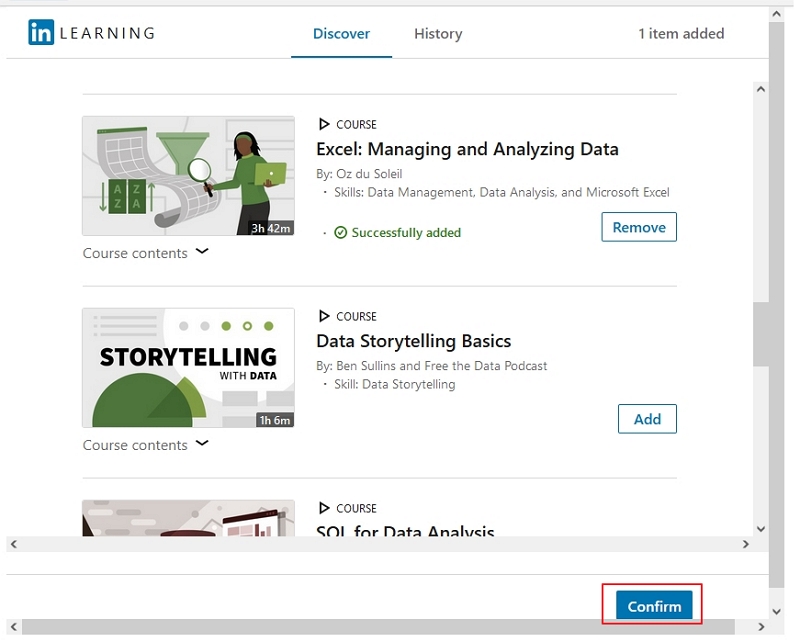Viewport: 800px width, 642px height.
Task: Click the play icon beside Excel course label
Action: click(x=324, y=124)
